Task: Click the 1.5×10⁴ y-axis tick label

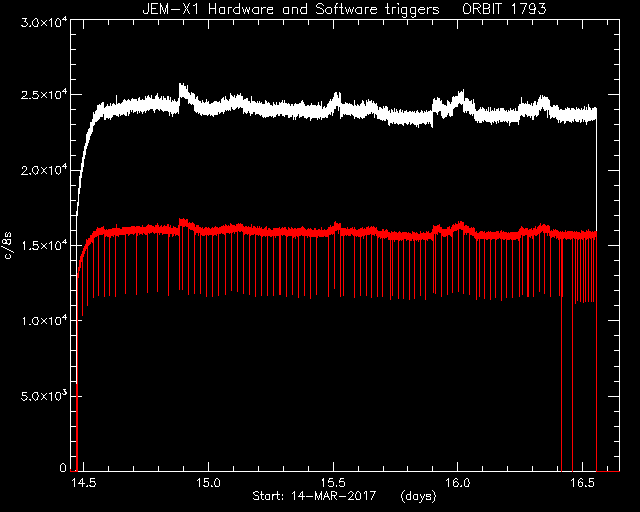Action: click(x=44, y=245)
